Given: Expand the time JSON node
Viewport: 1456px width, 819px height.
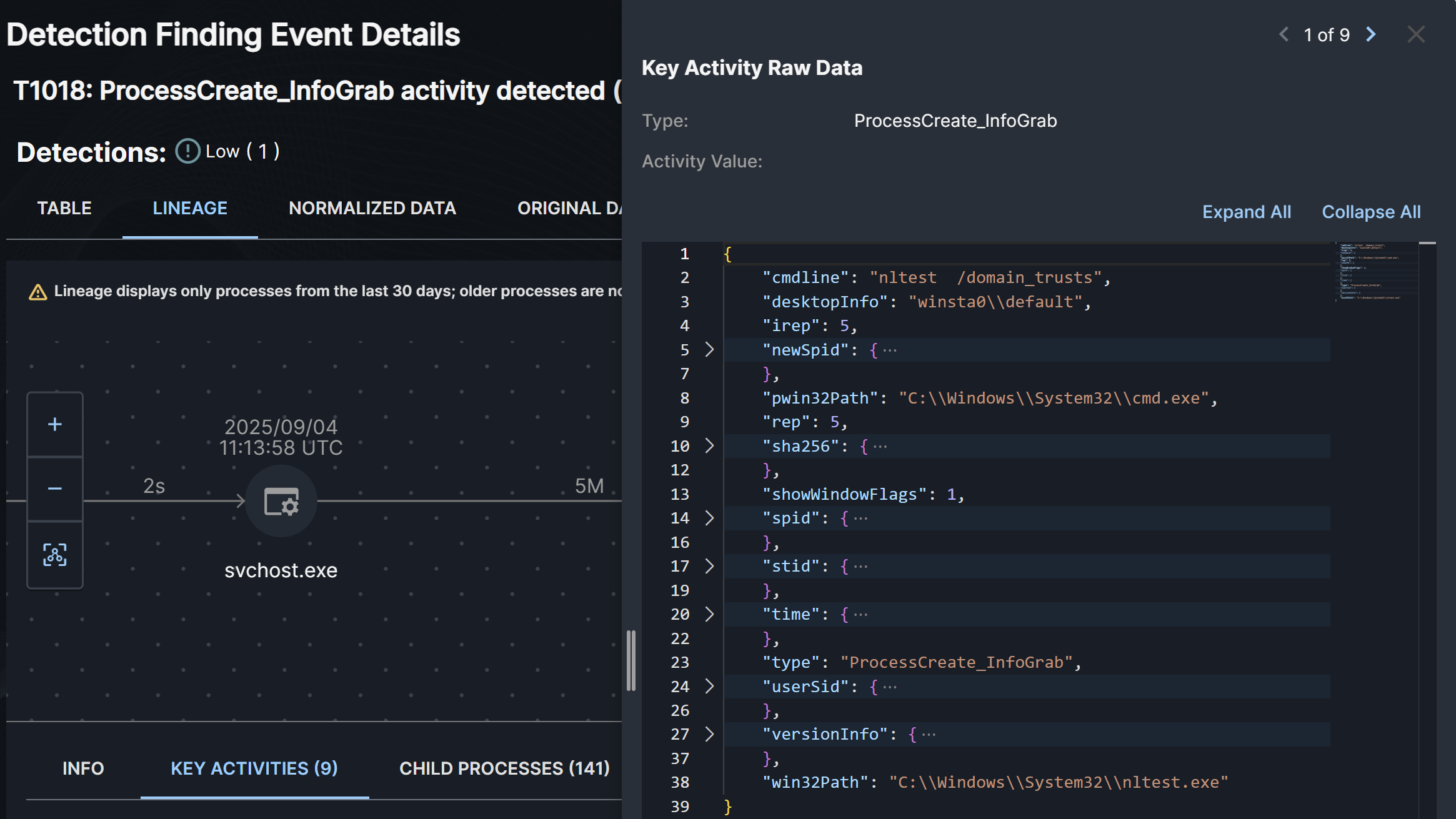Looking at the screenshot, I should click(709, 614).
